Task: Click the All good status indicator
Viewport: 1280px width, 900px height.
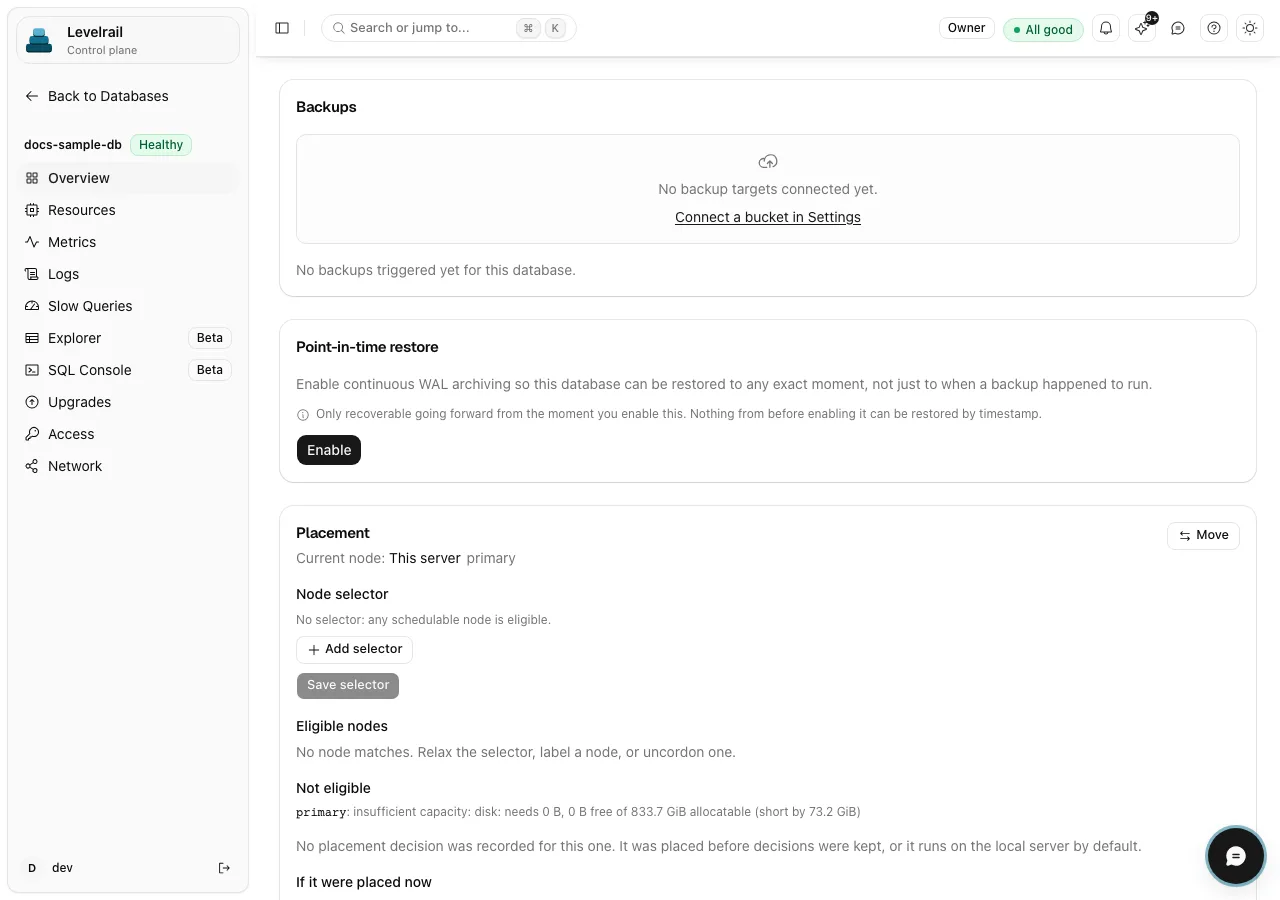Action: tap(1044, 29)
